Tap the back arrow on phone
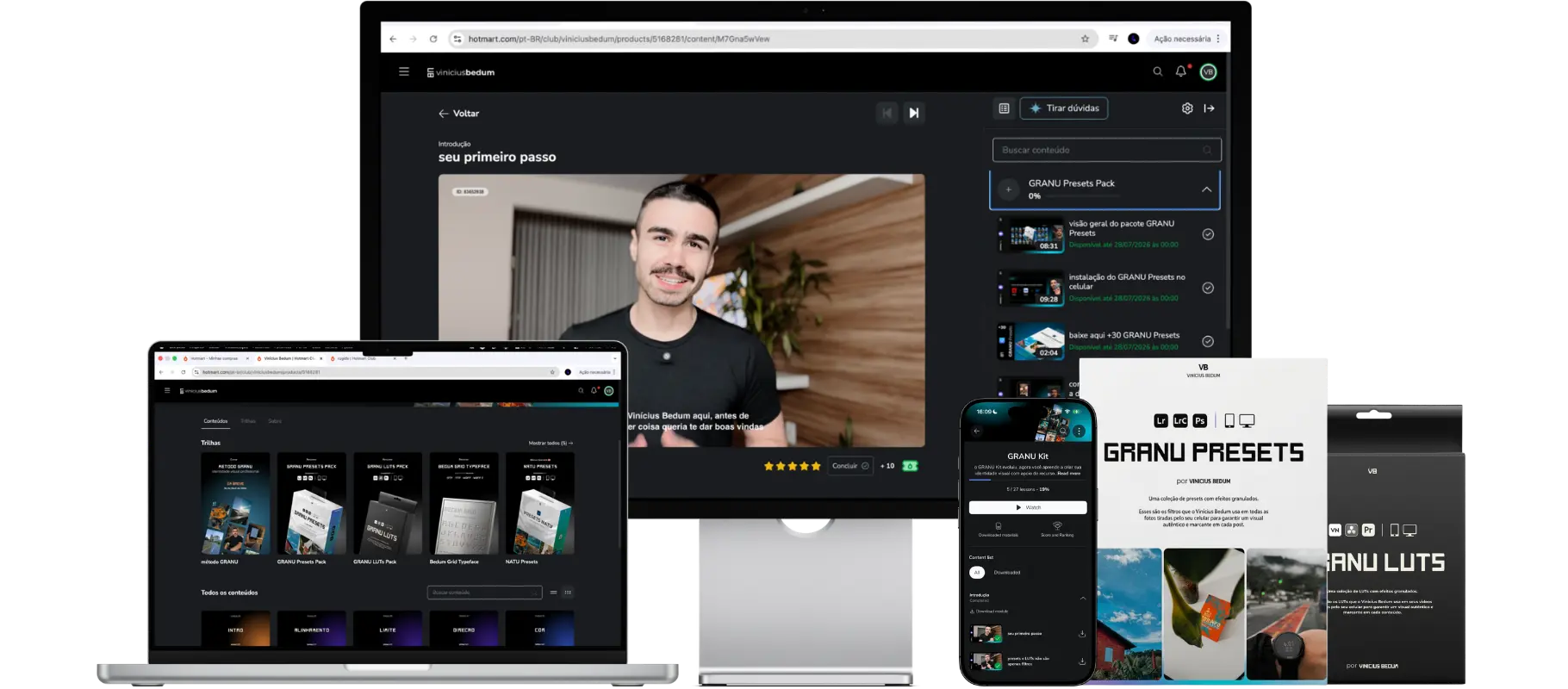 click(x=977, y=431)
